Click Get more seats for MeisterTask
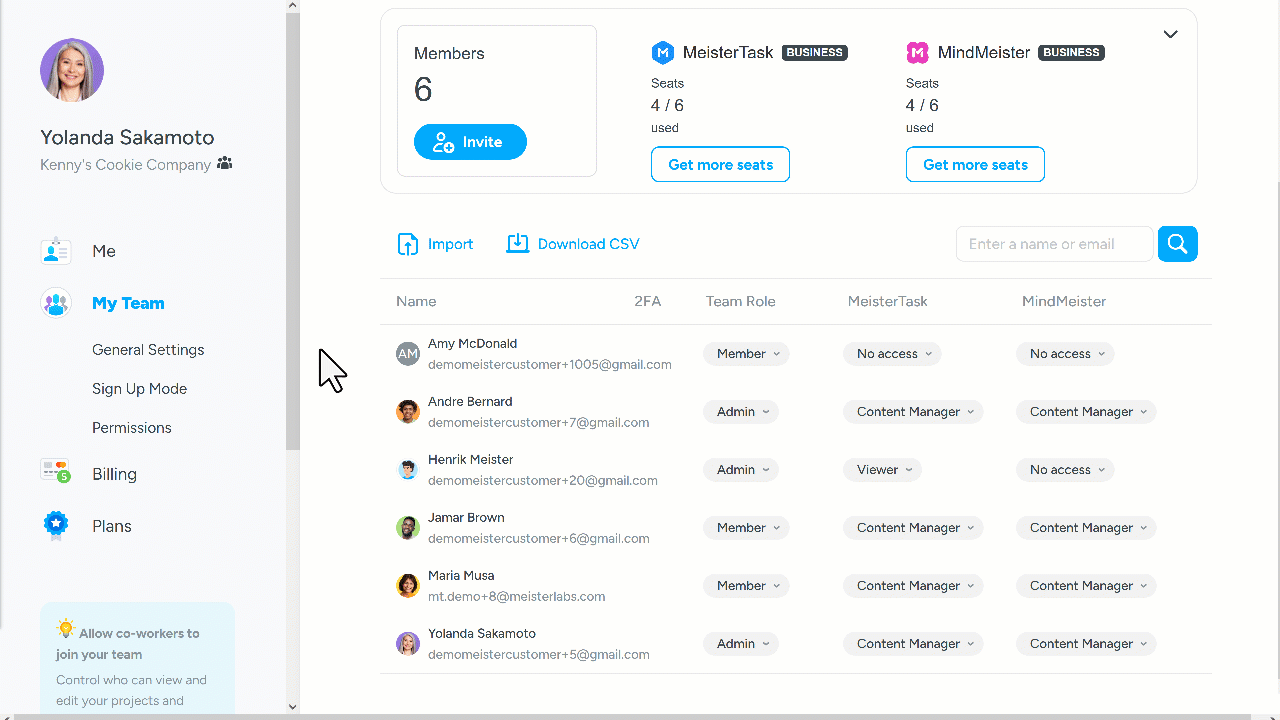This screenshot has height=720, width=1280. 720,164
